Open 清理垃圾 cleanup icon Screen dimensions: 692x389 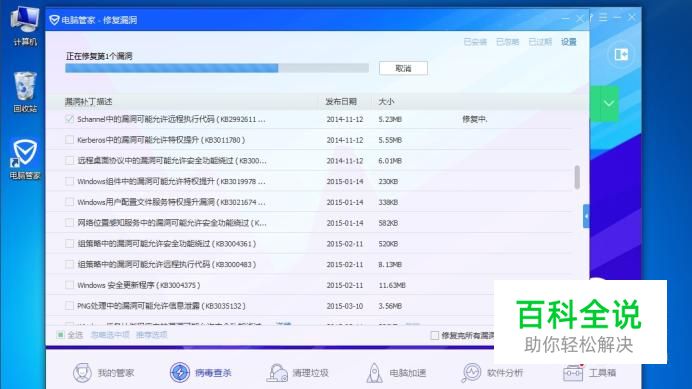pos(277,373)
